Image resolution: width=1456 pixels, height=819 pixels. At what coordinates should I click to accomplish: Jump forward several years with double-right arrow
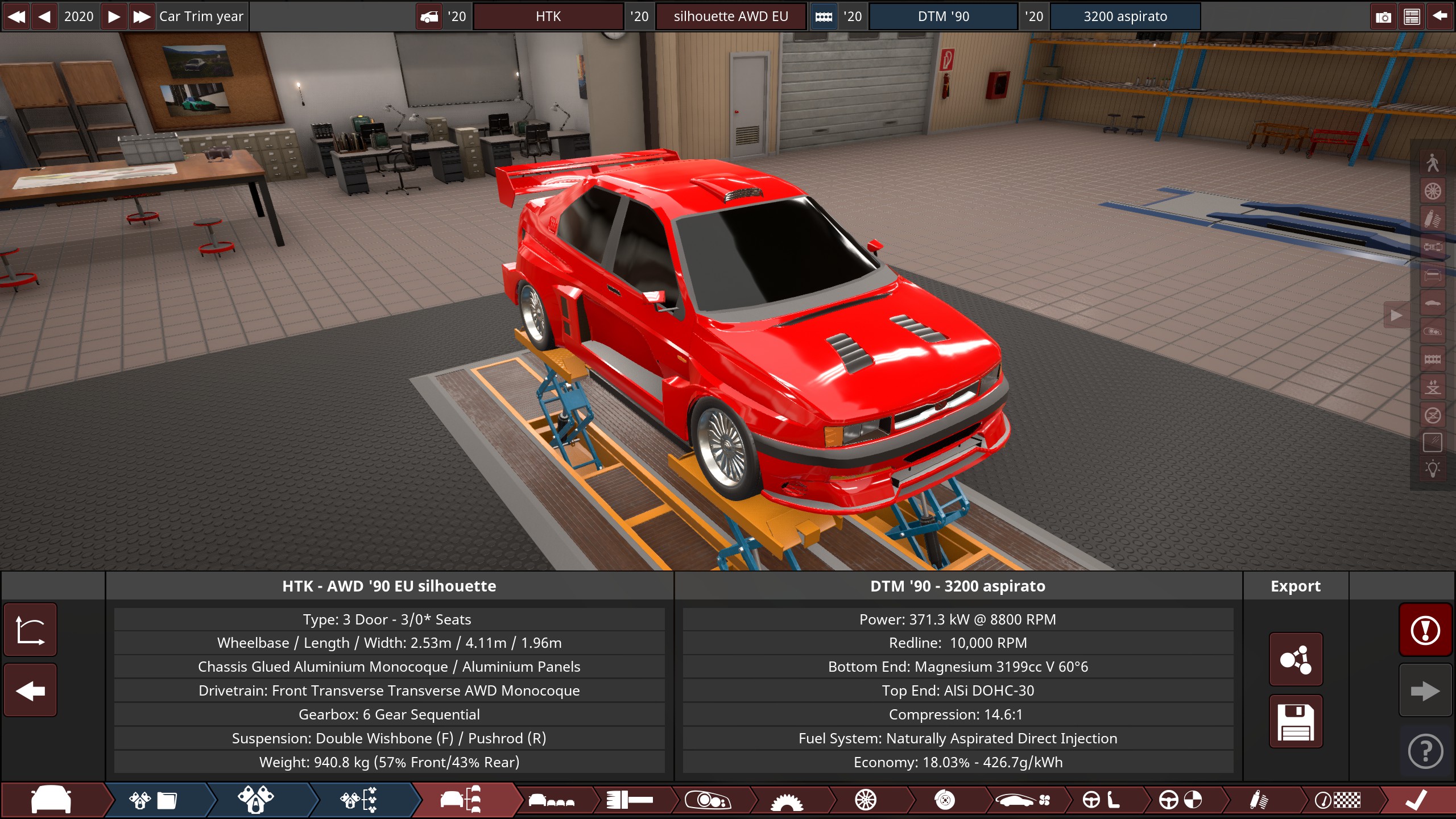tap(142, 16)
